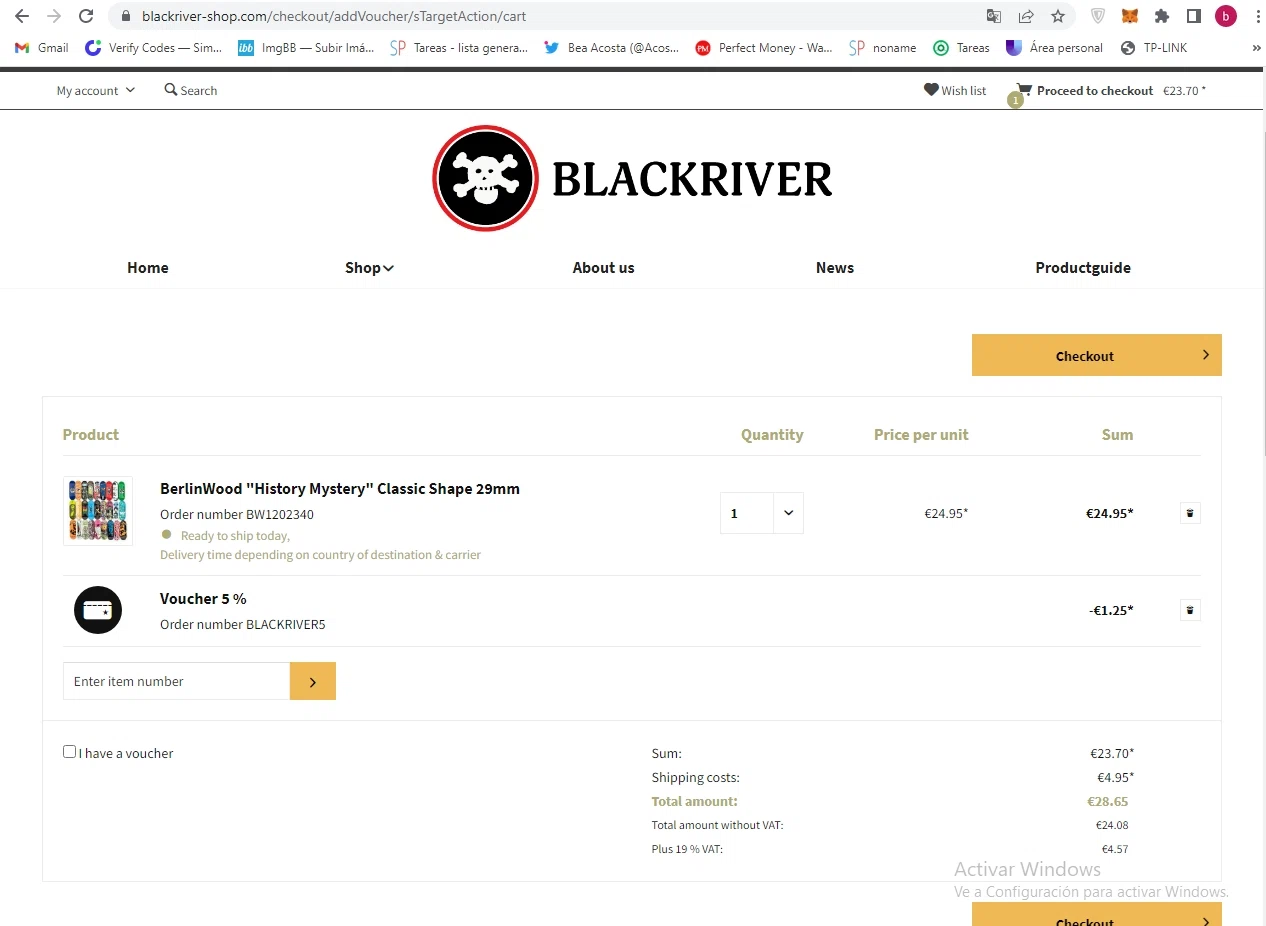This screenshot has width=1266, height=926.
Task: Open the Verify Codes bookmark
Action: 154,47
